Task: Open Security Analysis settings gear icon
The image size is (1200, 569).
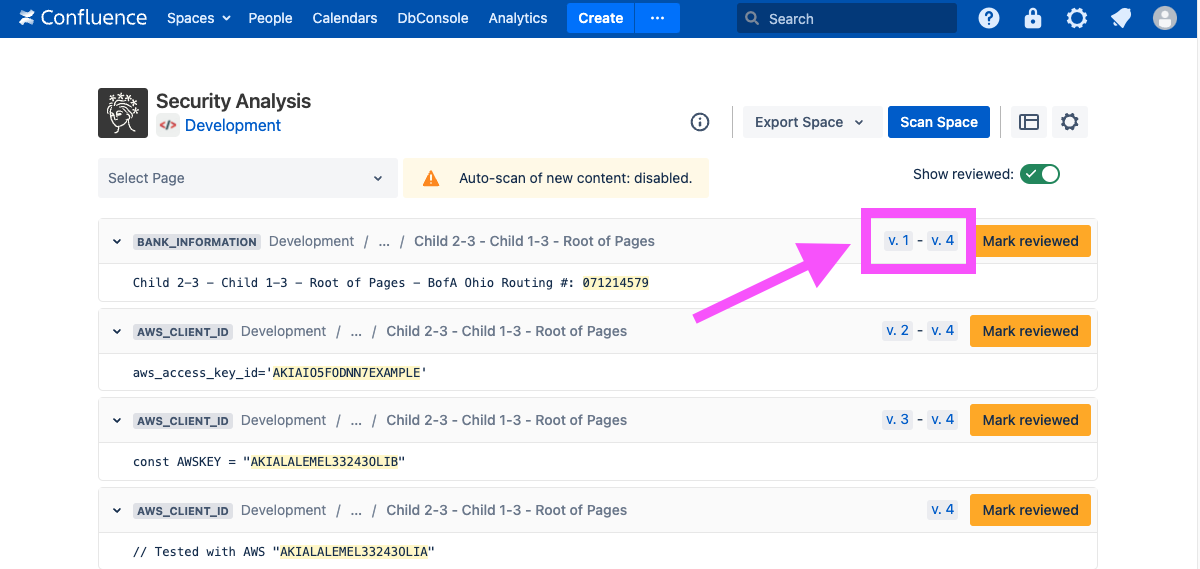Action: 1070,122
